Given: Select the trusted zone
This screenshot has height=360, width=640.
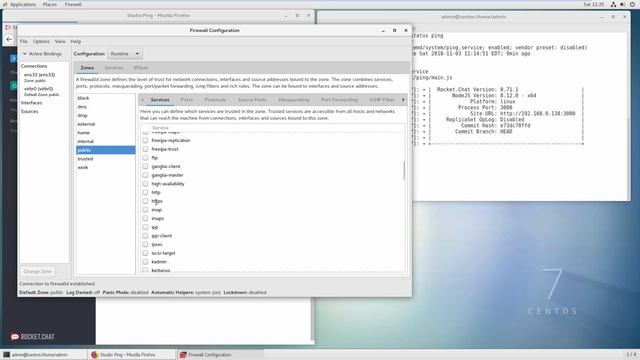Looking at the screenshot, I should click(x=105, y=159).
